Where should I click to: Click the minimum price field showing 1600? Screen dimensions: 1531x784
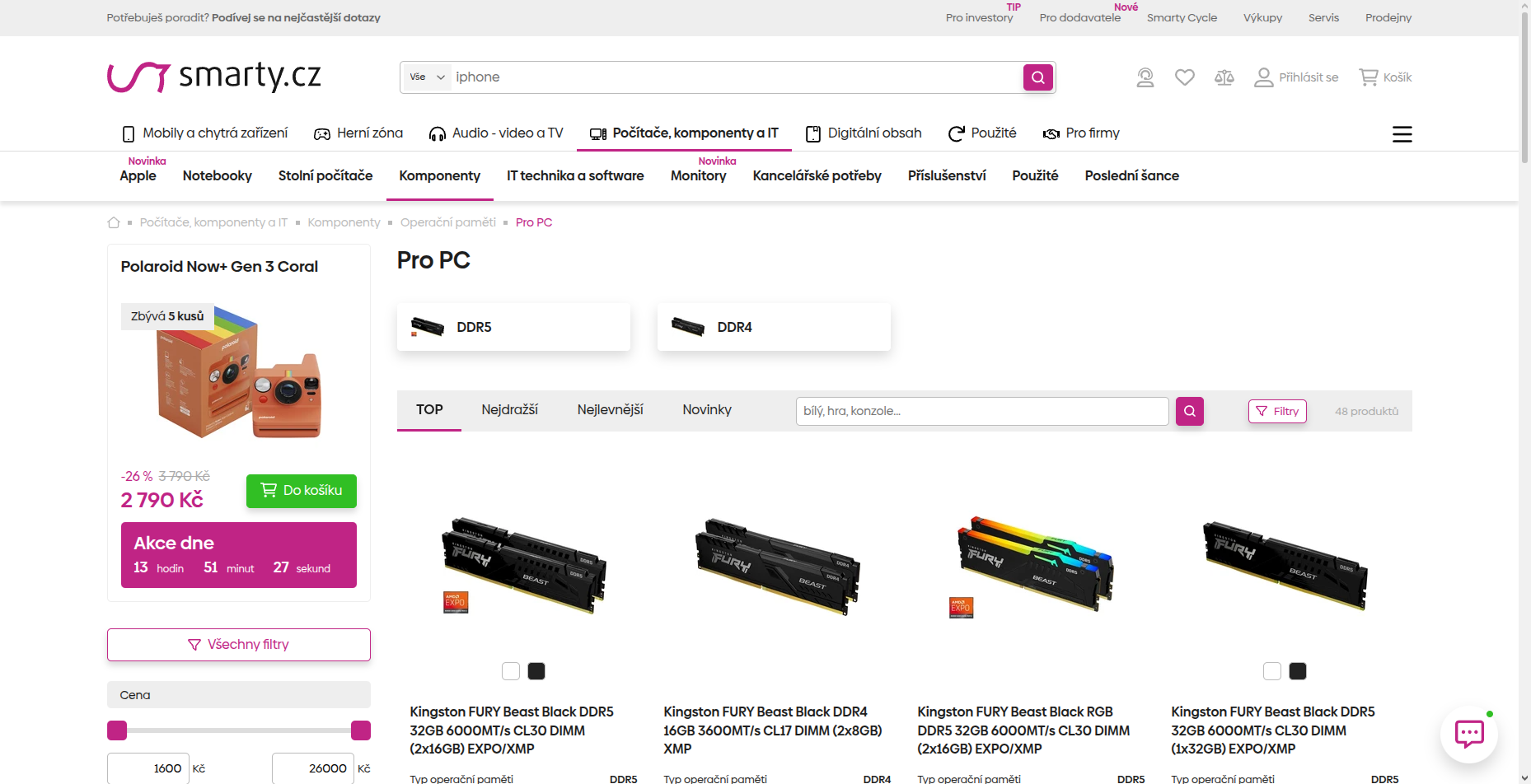(148, 768)
